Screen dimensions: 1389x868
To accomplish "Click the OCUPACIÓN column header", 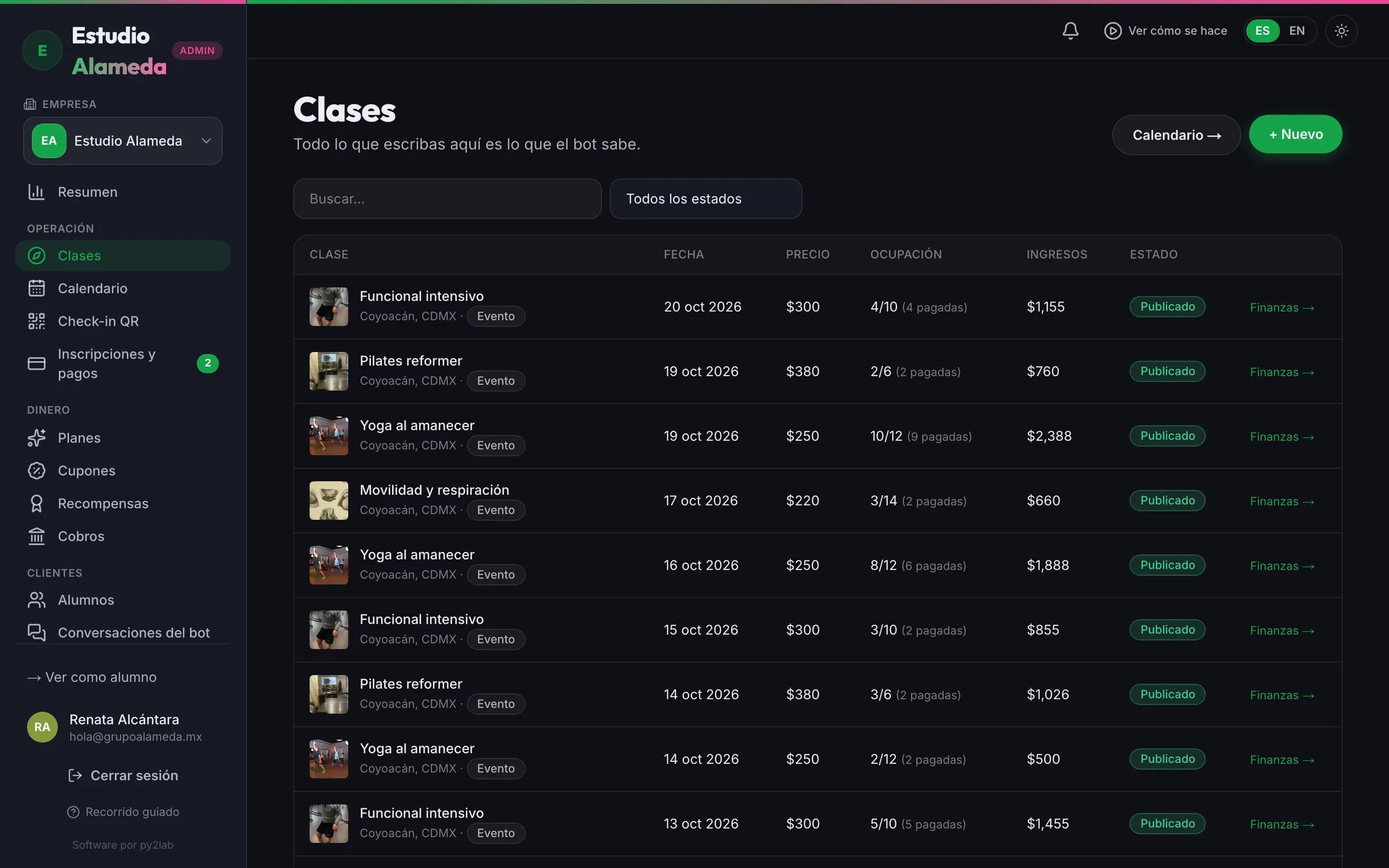I will [906, 255].
